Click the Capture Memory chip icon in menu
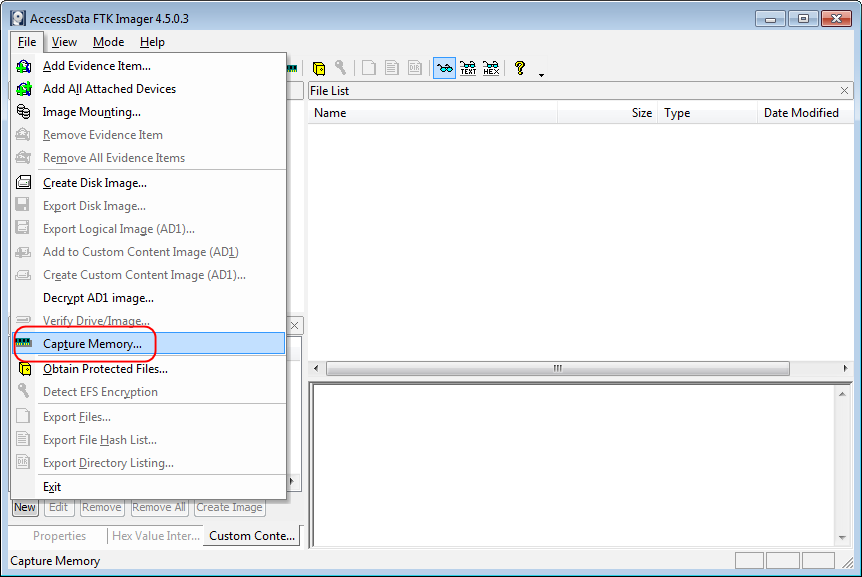The width and height of the screenshot is (862, 577). point(24,343)
